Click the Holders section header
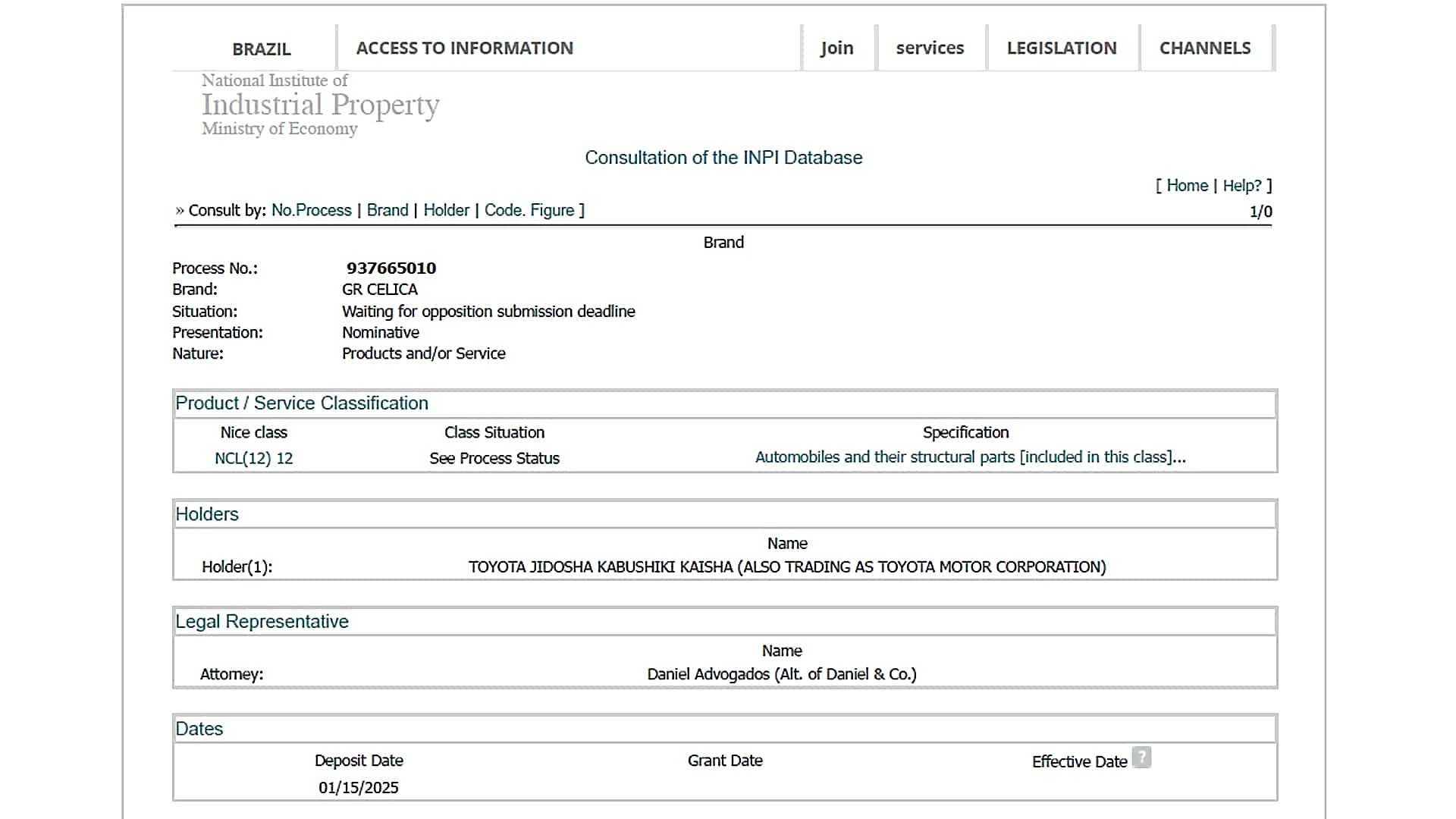The image size is (1456, 819). 207,514
